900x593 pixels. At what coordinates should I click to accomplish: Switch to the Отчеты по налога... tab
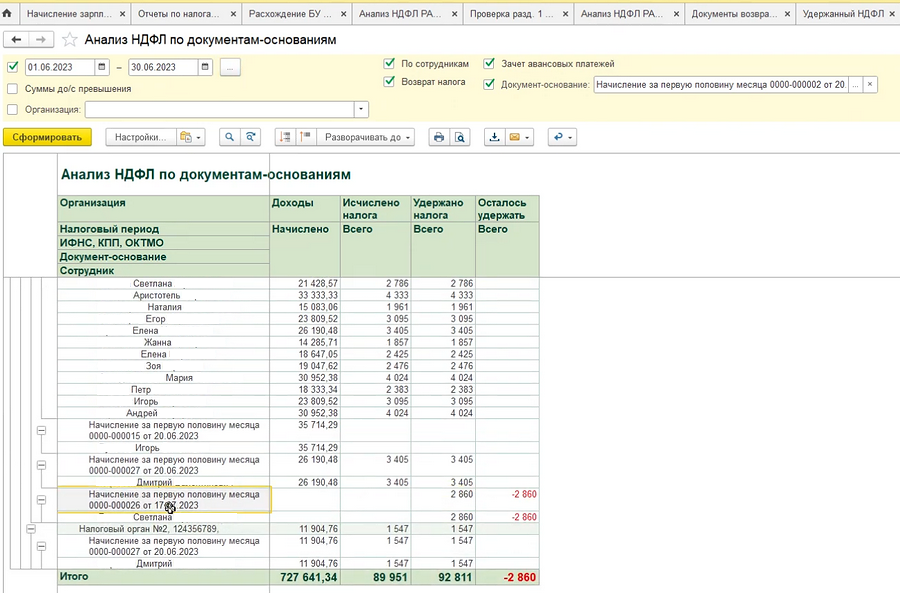179,14
